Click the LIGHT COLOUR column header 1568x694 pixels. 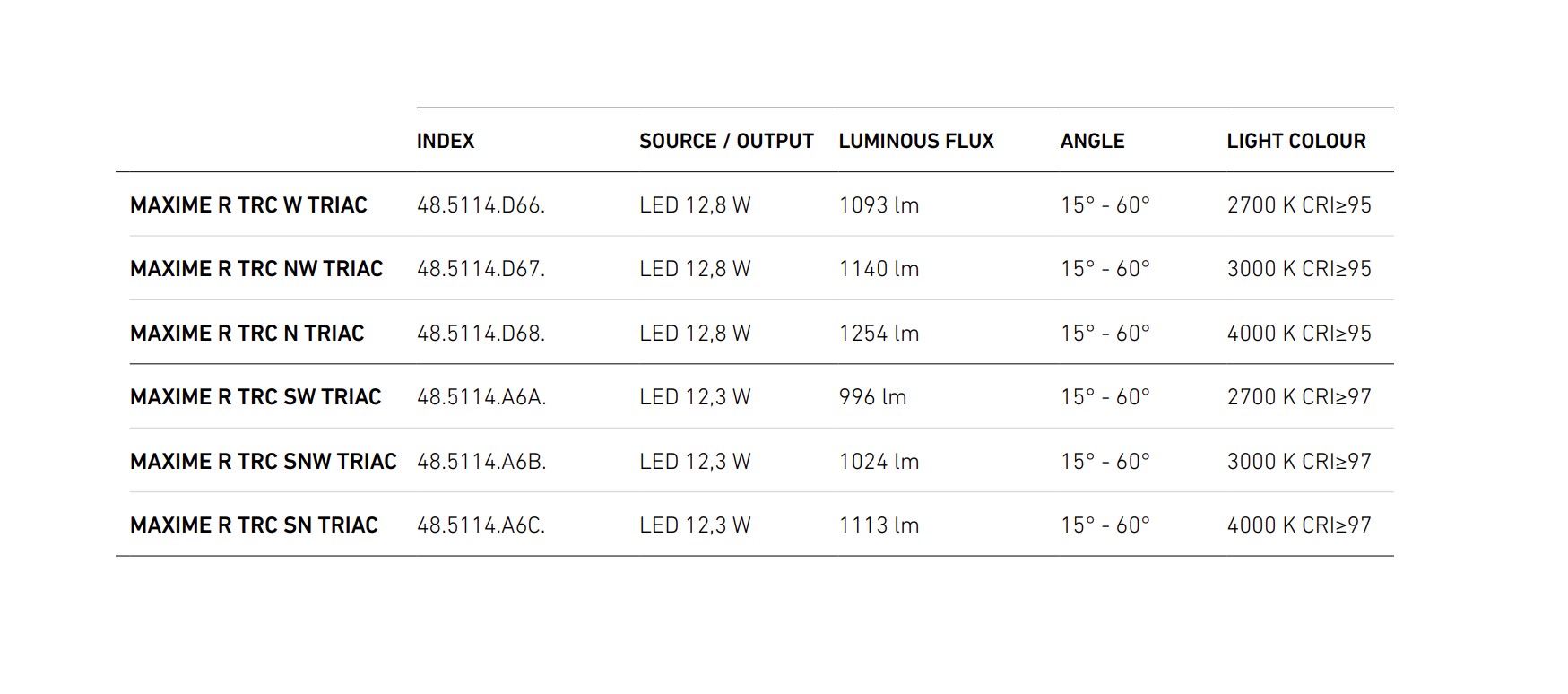click(1295, 142)
